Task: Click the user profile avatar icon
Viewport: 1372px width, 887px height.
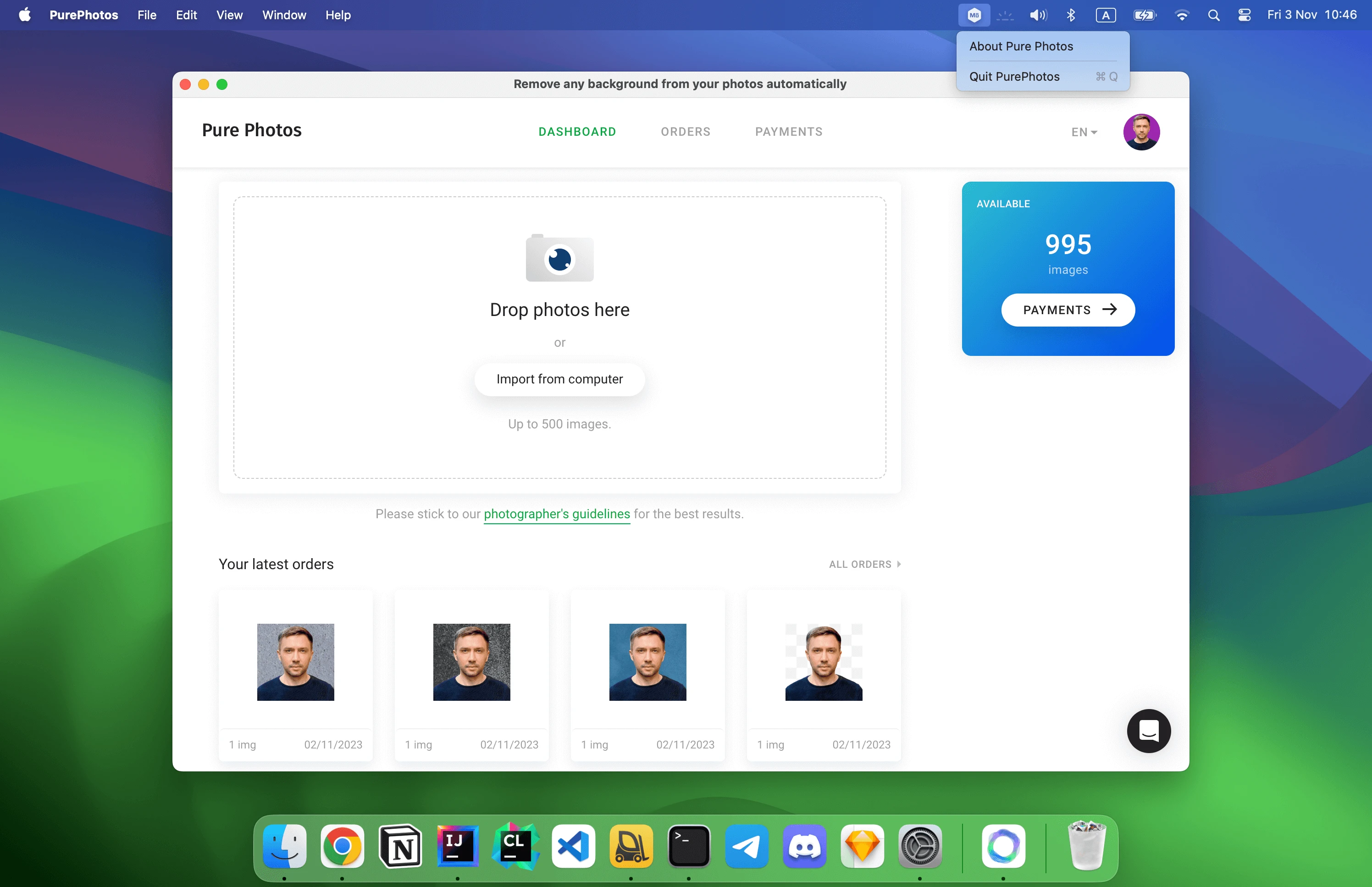Action: pyautogui.click(x=1141, y=131)
